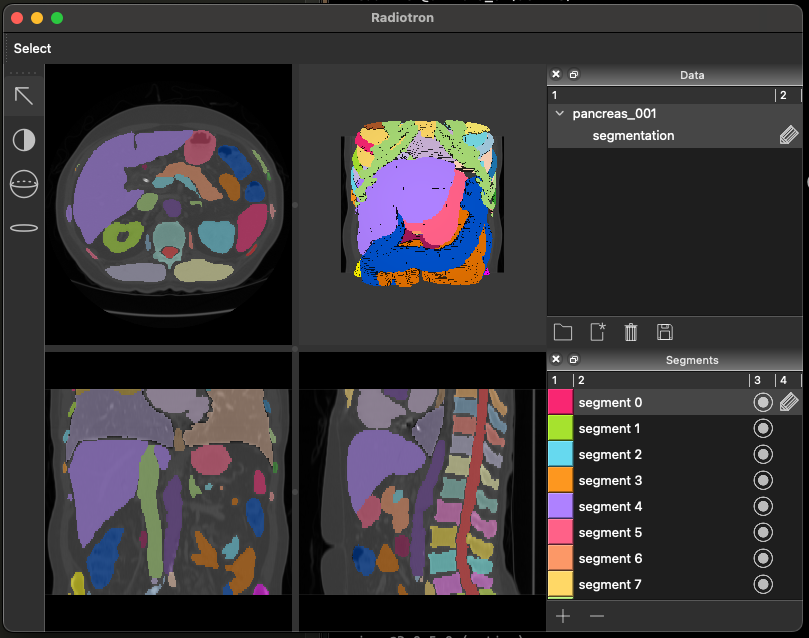The height and width of the screenshot is (638, 809).
Task: Delete data with the trash icon
Action: pyautogui.click(x=631, y=332)
